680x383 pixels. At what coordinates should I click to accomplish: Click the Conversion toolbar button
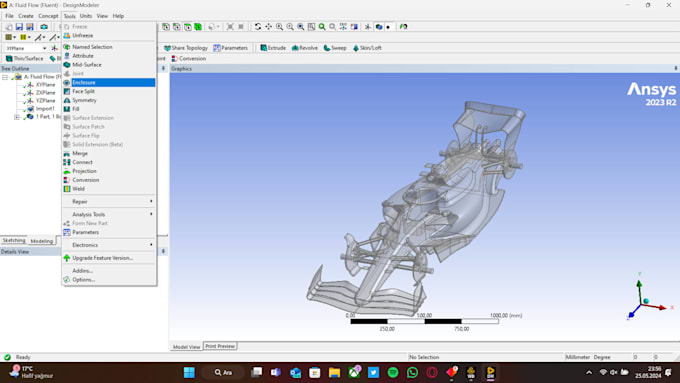click(189, 59)
